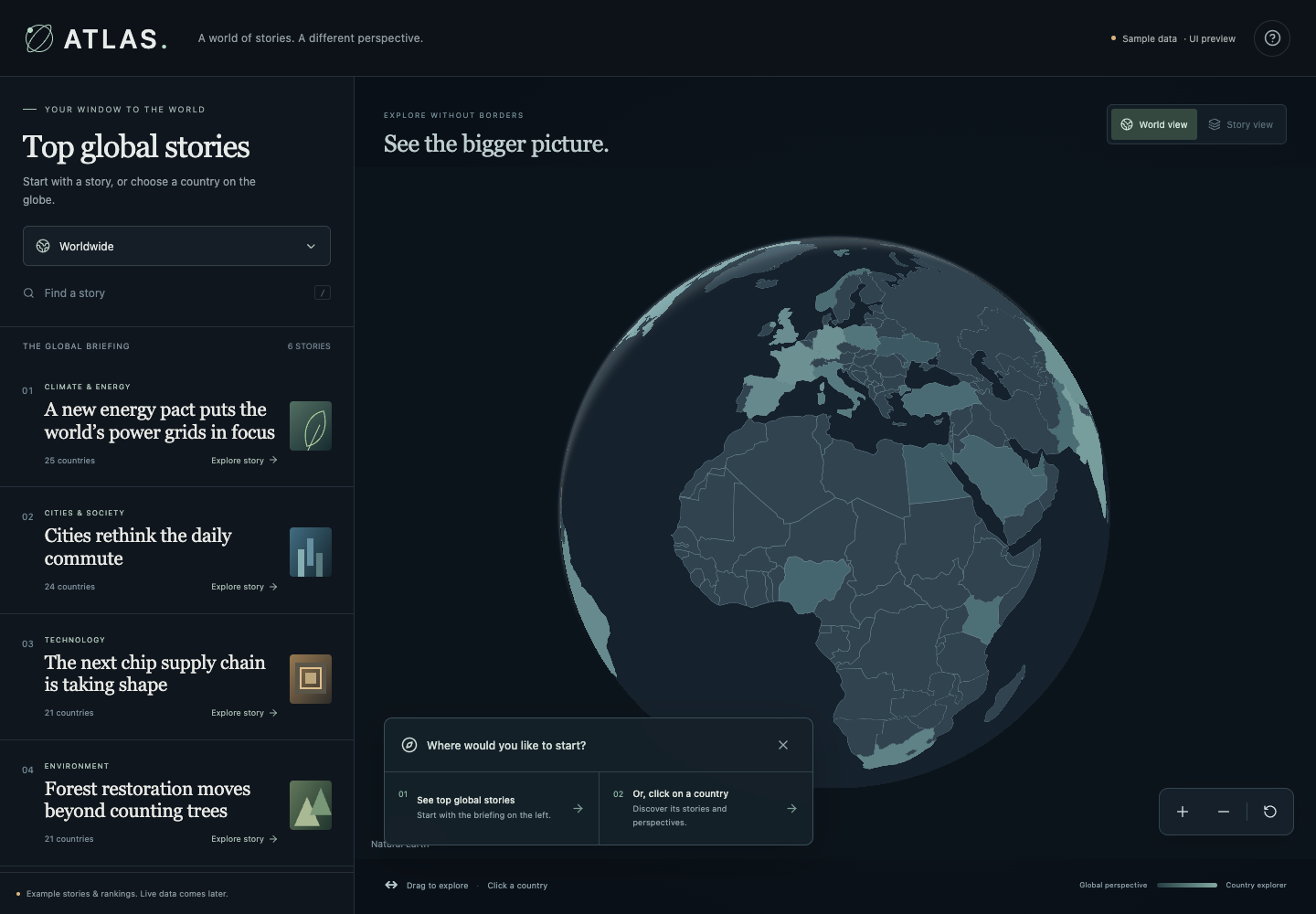Click arrow next to 'See top global stories'
1316x914 pixels.
tap(578, 808)
